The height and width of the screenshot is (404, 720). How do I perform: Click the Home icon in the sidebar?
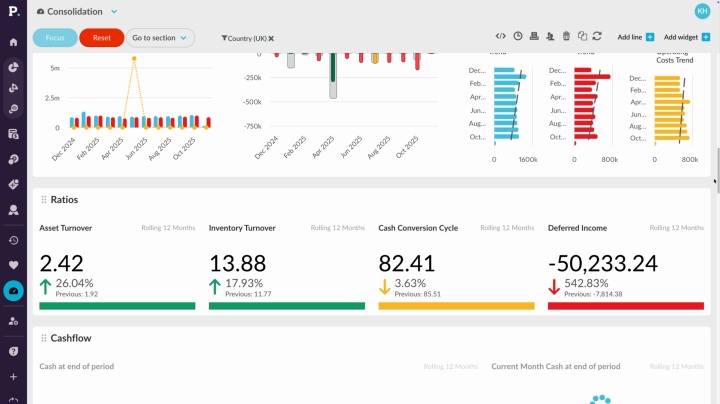13,42
